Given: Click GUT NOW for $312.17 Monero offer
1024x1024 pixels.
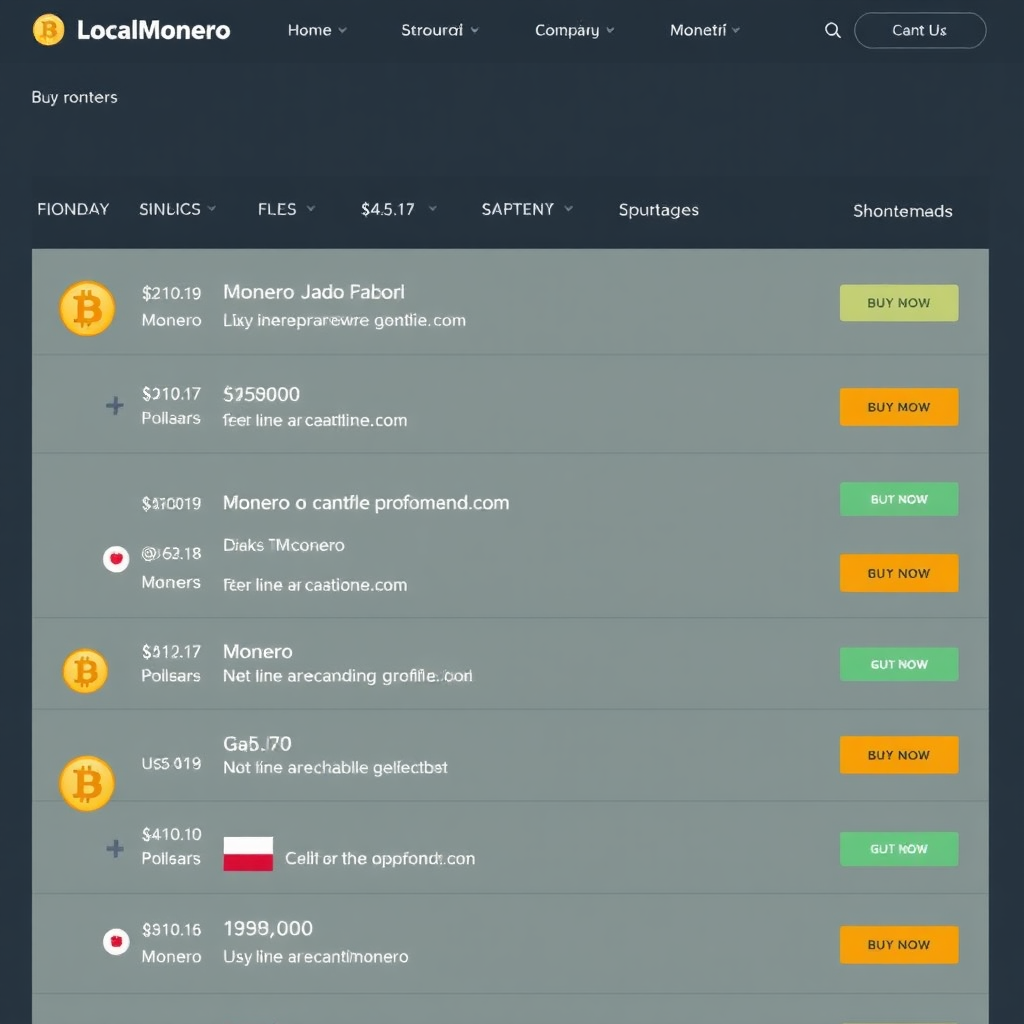Looking at the screenshot, I should pos(899,664).
